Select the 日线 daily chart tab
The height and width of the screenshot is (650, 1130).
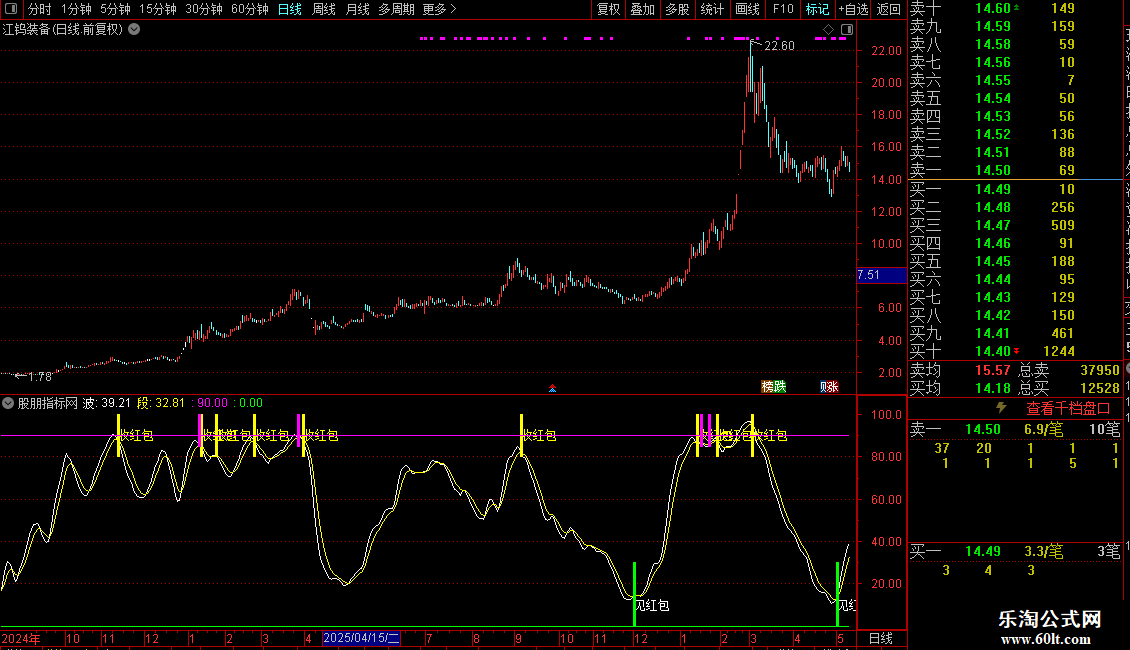(x=290, y=9)
